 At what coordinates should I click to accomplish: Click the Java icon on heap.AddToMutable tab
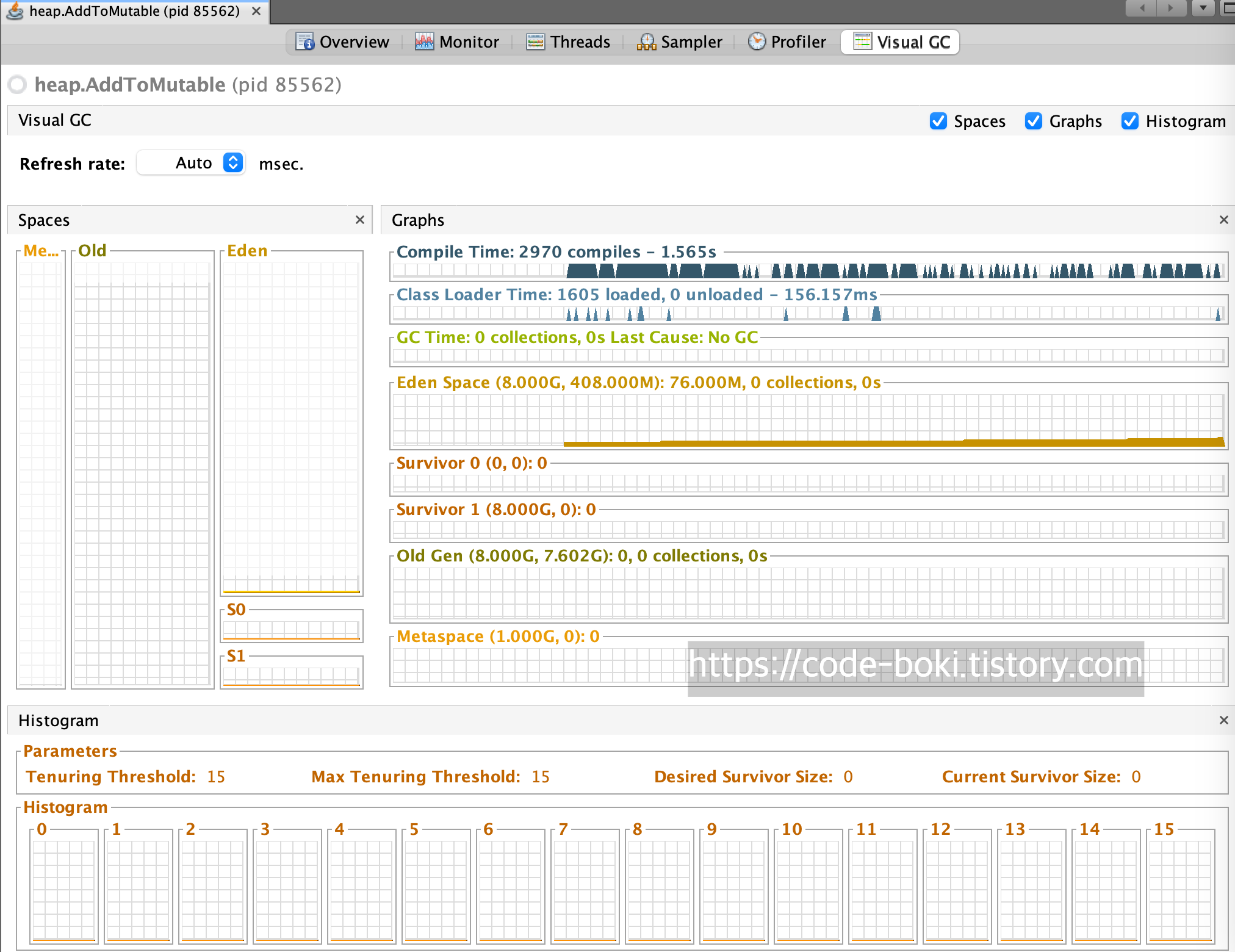click(15, 11)
